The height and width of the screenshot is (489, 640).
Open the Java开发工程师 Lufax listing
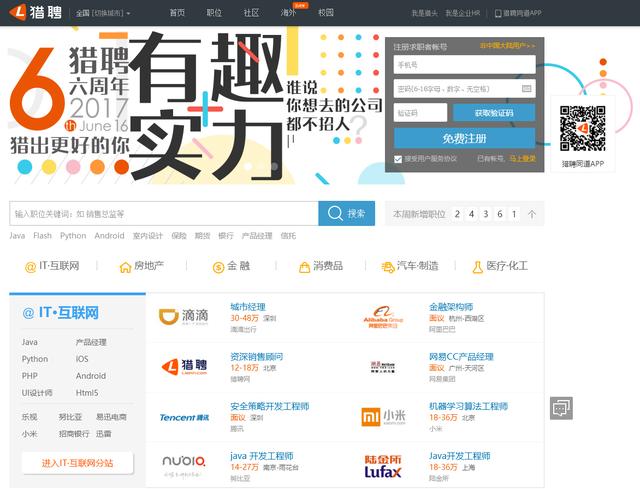[460, 456]
